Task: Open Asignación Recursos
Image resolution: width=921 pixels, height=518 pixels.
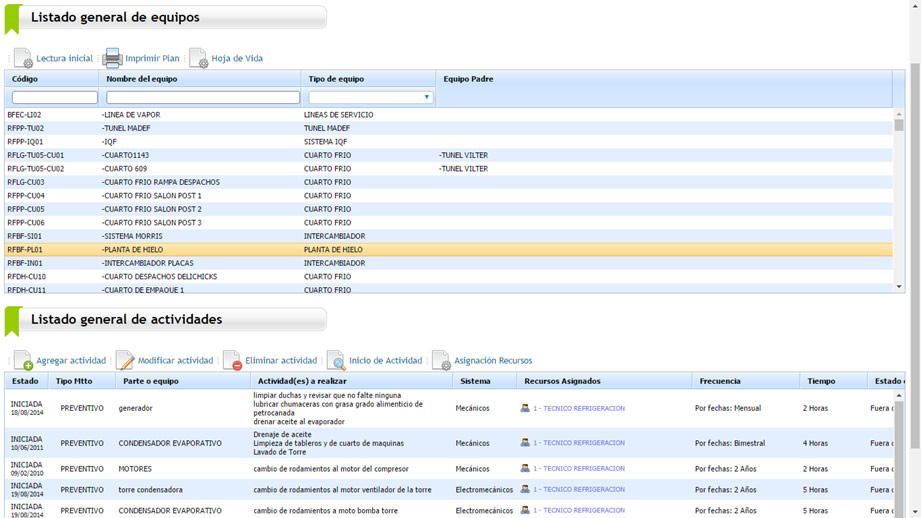Action: pos(493,361)
